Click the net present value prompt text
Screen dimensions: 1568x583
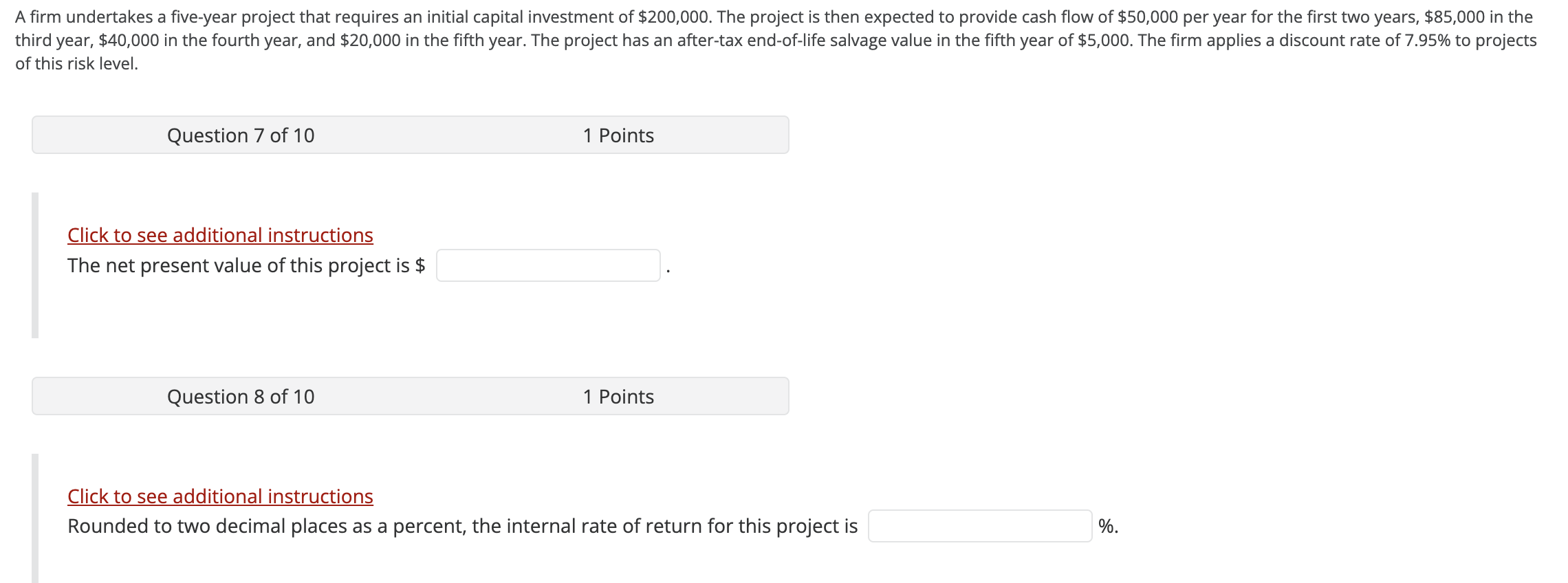(x=234, y=265)
